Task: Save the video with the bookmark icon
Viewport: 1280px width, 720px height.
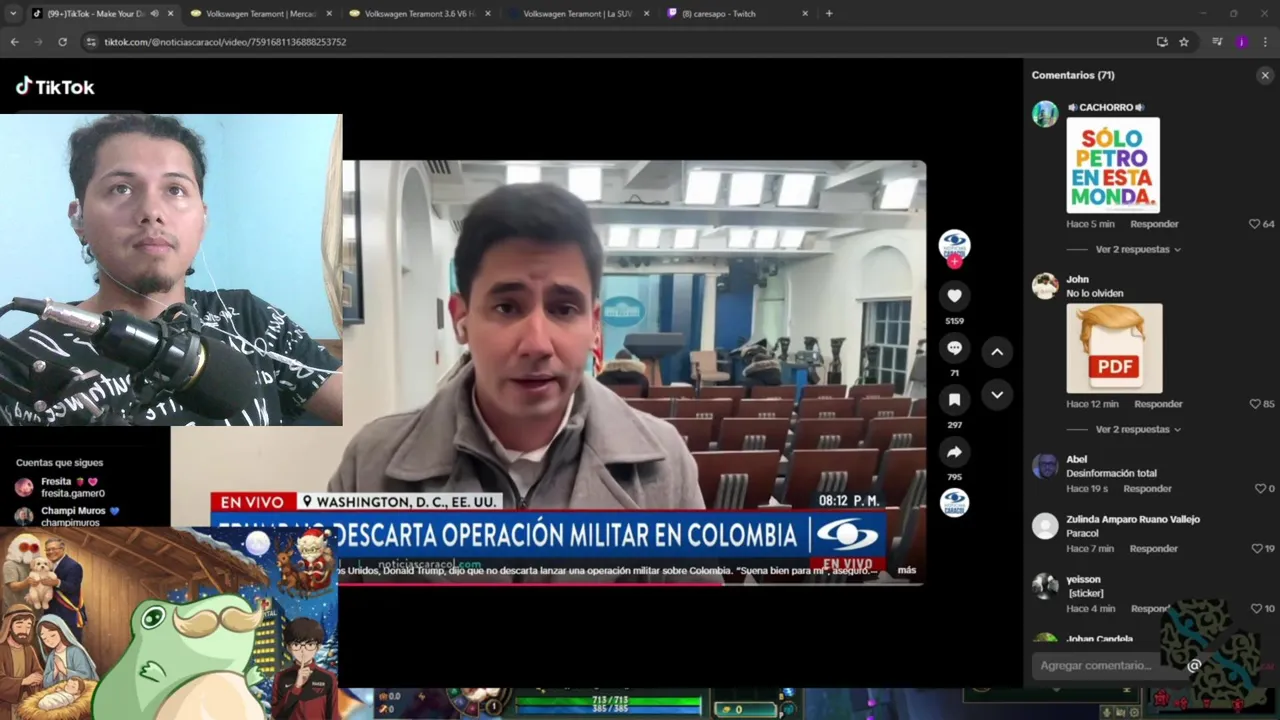Action: click(954, 400)
